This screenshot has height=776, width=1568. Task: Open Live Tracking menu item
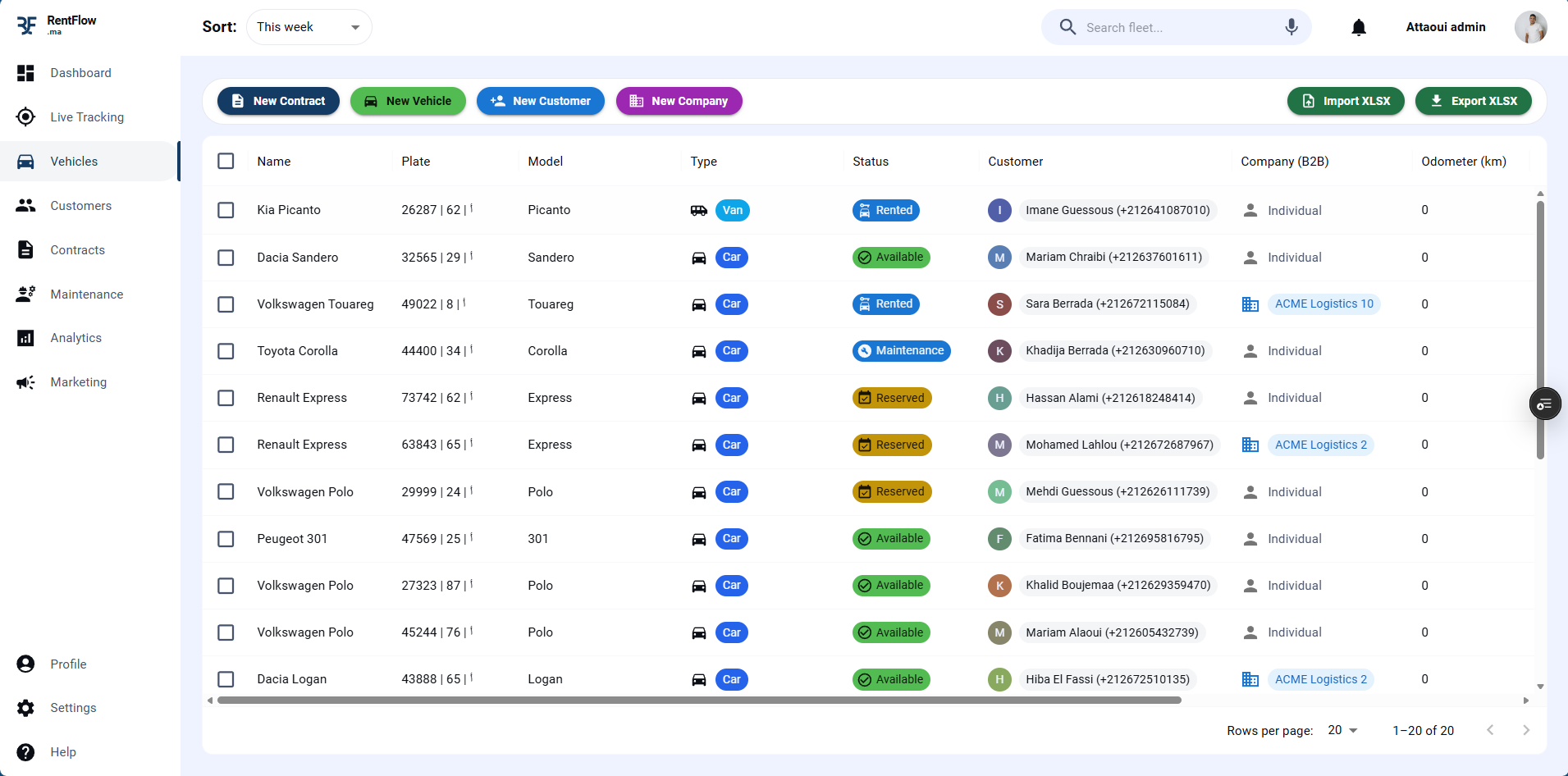coord(89,117)
